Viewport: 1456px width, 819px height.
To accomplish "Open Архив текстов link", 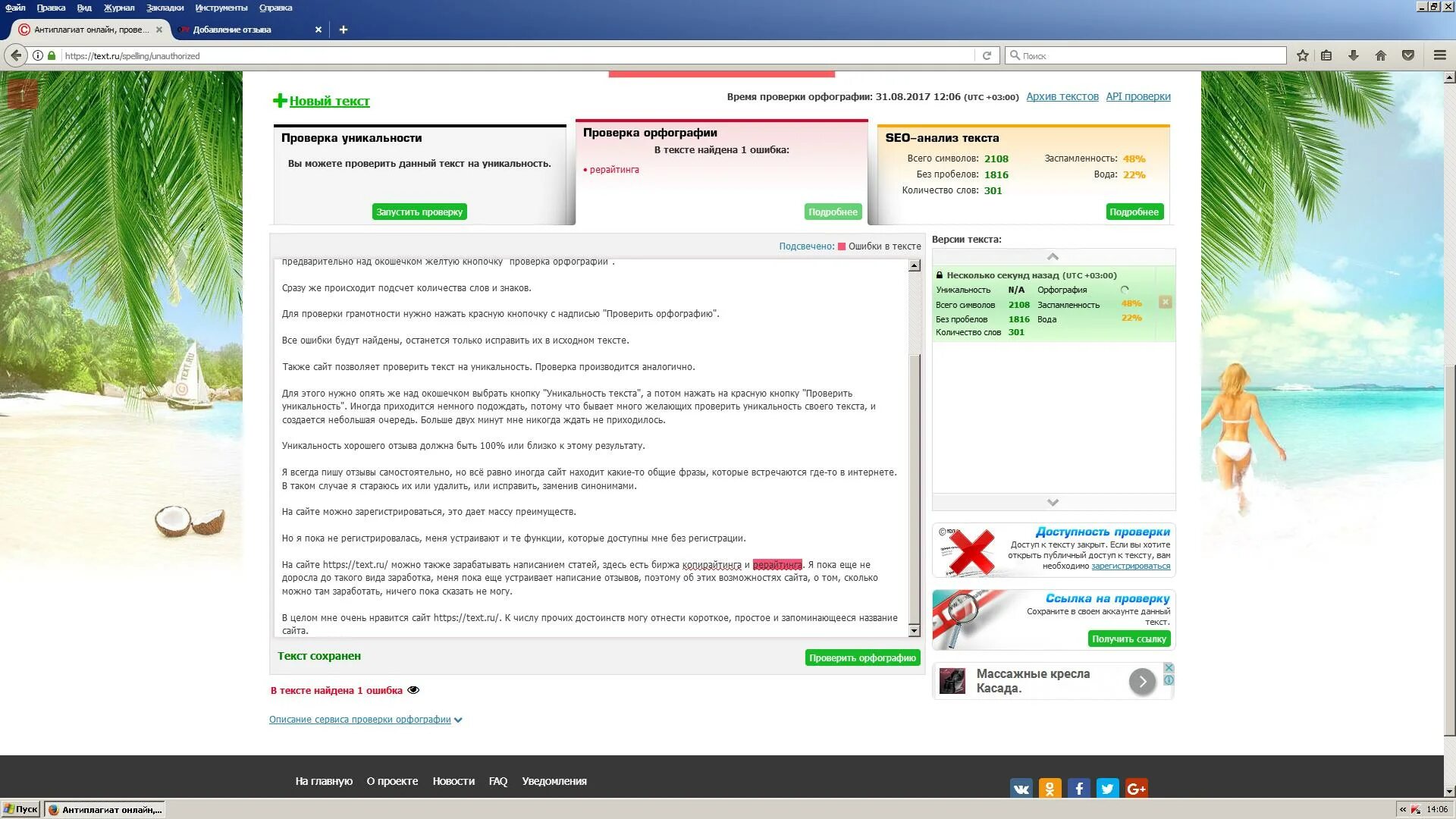I will 1062,96.
